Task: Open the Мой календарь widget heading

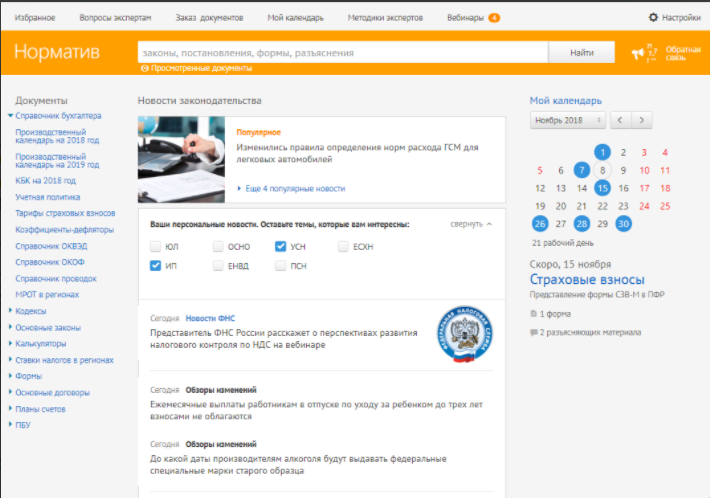Action: 566,101
